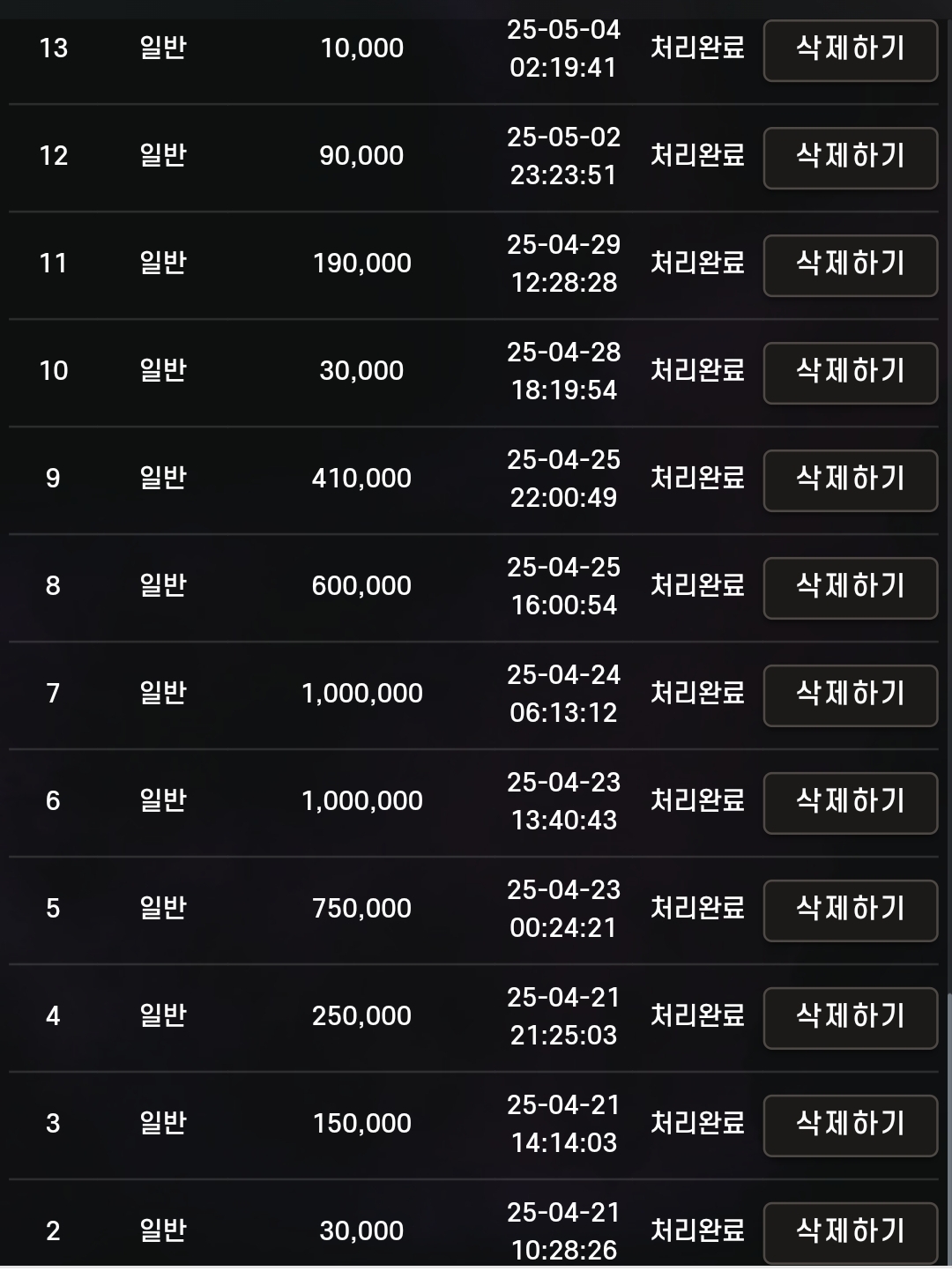Delete row 13 with the 삭제하기 button
Screen dimensions: 952x1271
[850, 50]
